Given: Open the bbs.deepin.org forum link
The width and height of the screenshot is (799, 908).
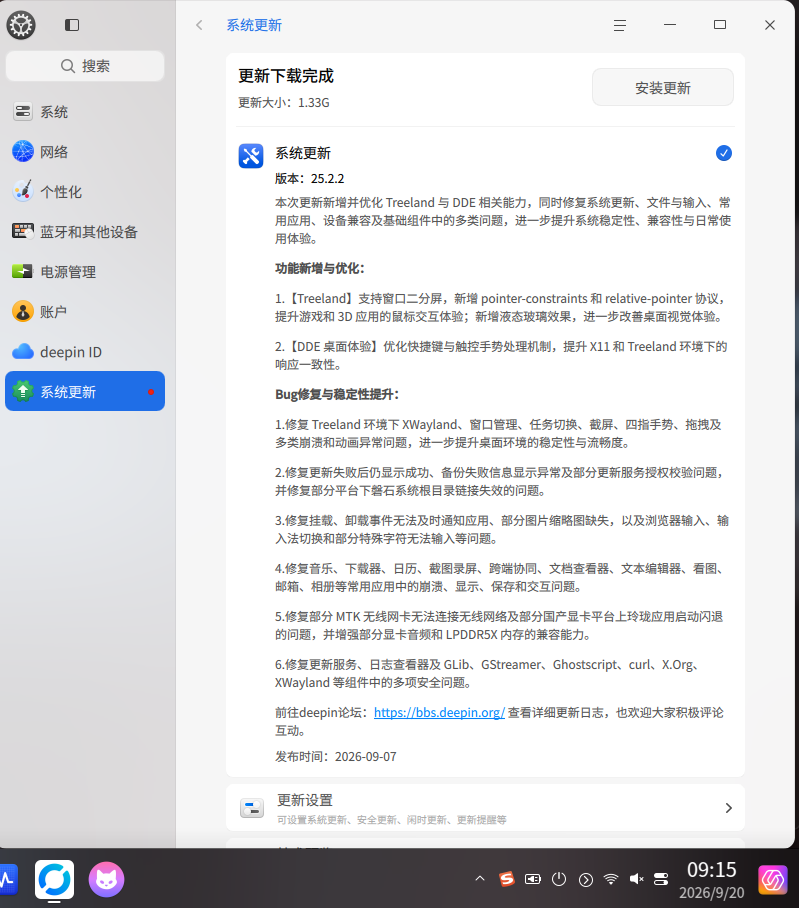Looking at the screenshot, I should [439, 712].
